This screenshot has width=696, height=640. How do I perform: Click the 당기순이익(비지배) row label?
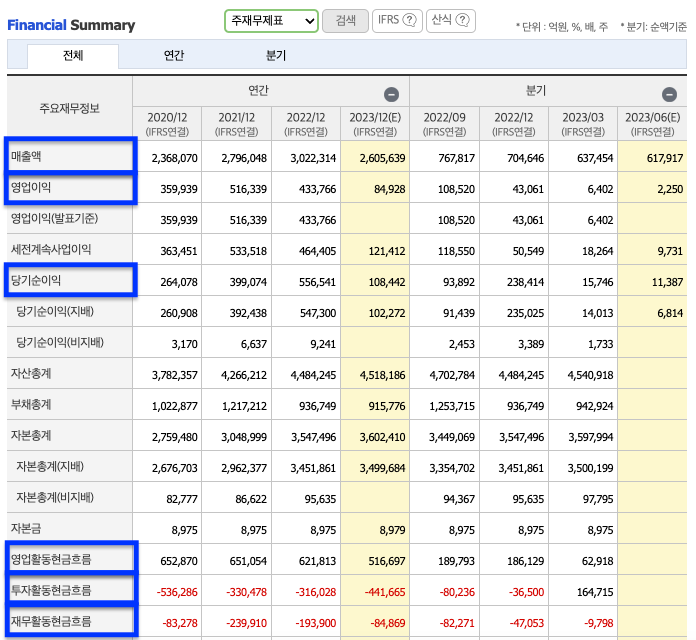60,343
